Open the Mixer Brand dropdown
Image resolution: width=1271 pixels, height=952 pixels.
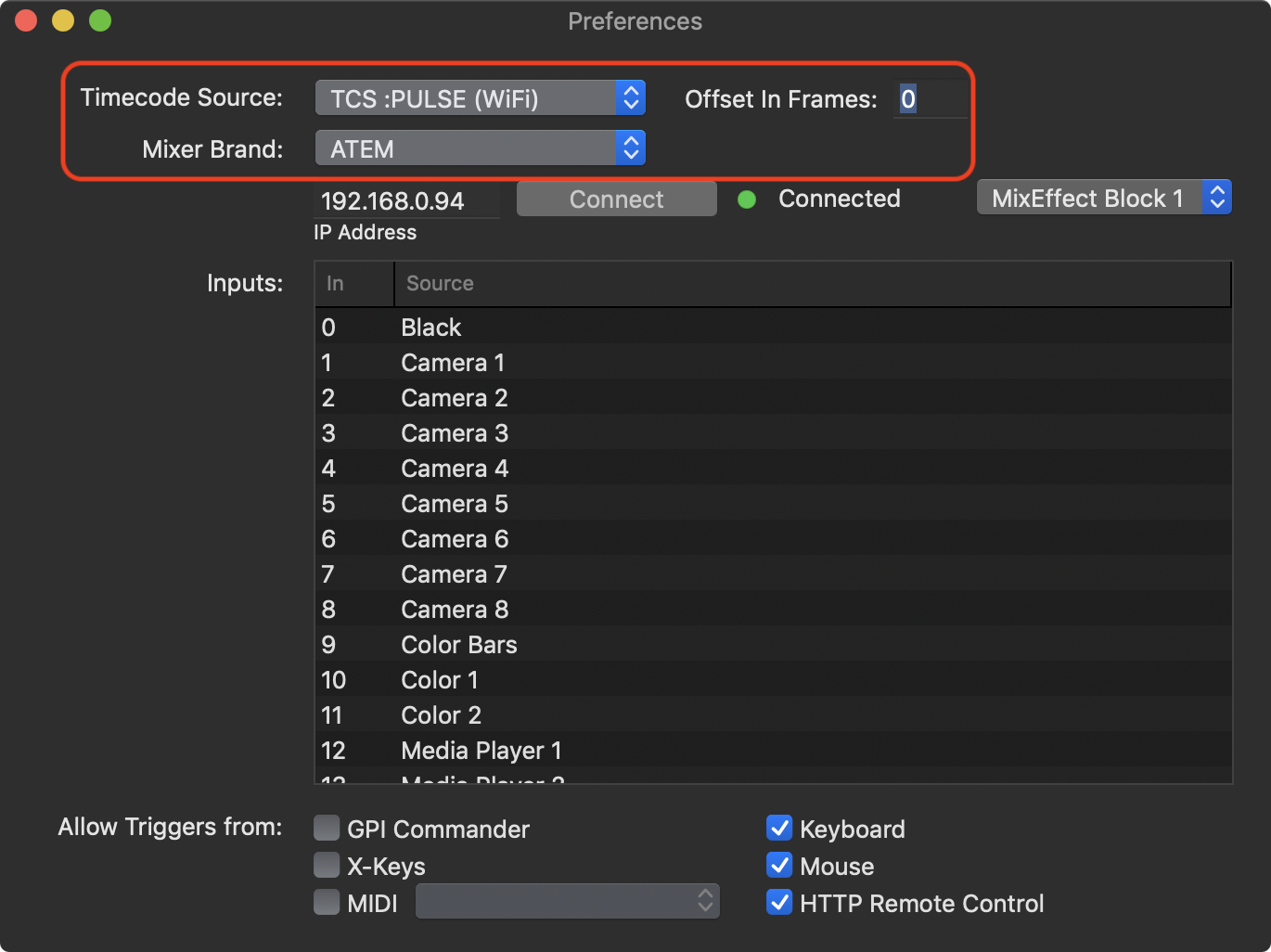(x=480, y=148)
